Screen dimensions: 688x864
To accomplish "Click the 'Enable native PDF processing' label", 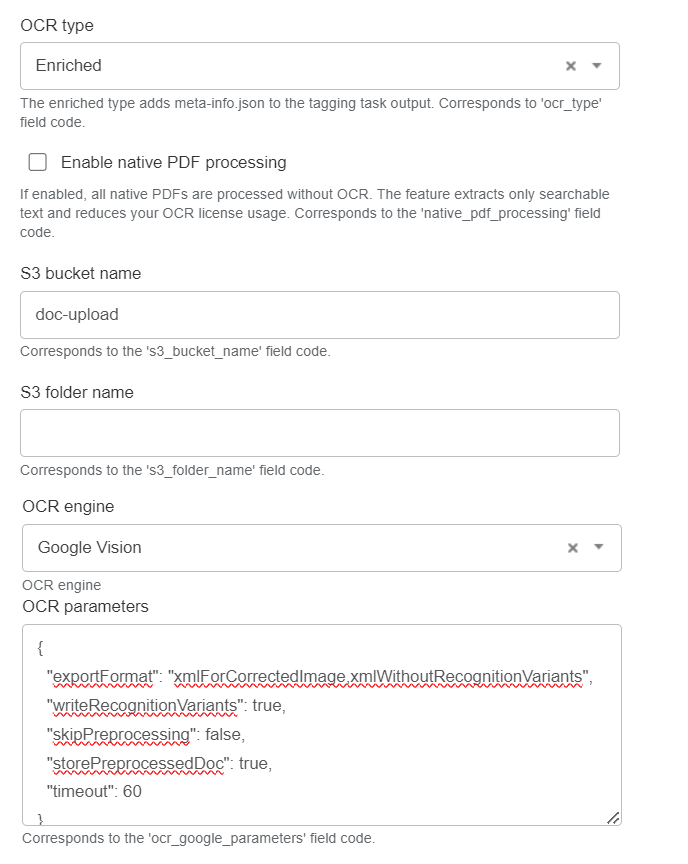I will click(174, 163).
